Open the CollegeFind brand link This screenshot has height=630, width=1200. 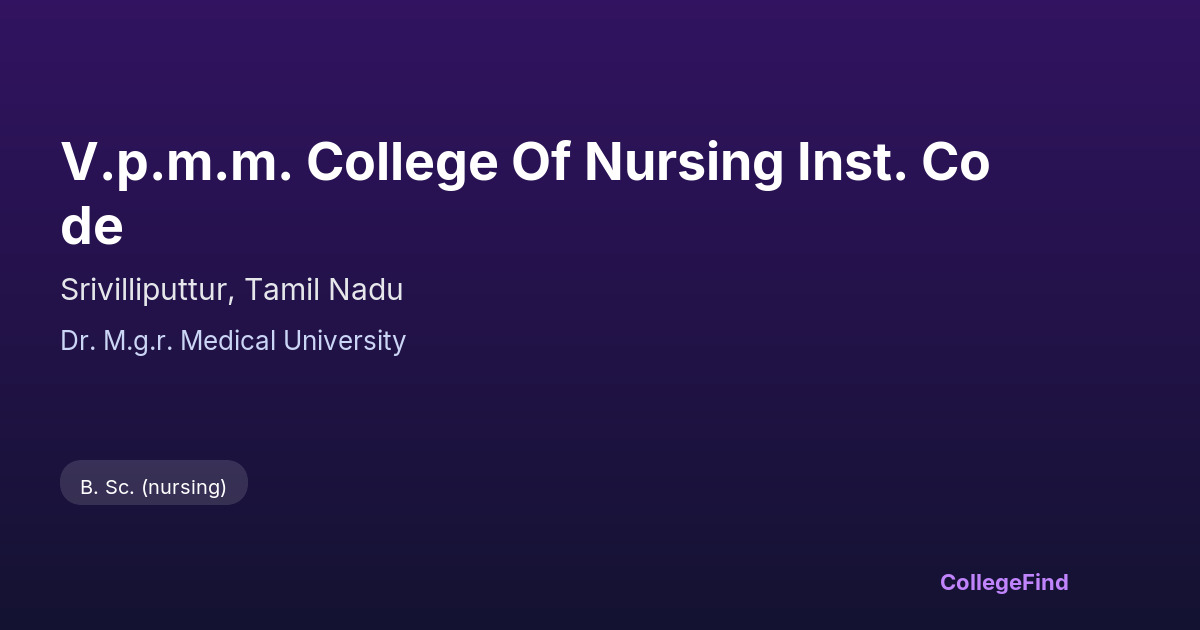(1004, 582)
